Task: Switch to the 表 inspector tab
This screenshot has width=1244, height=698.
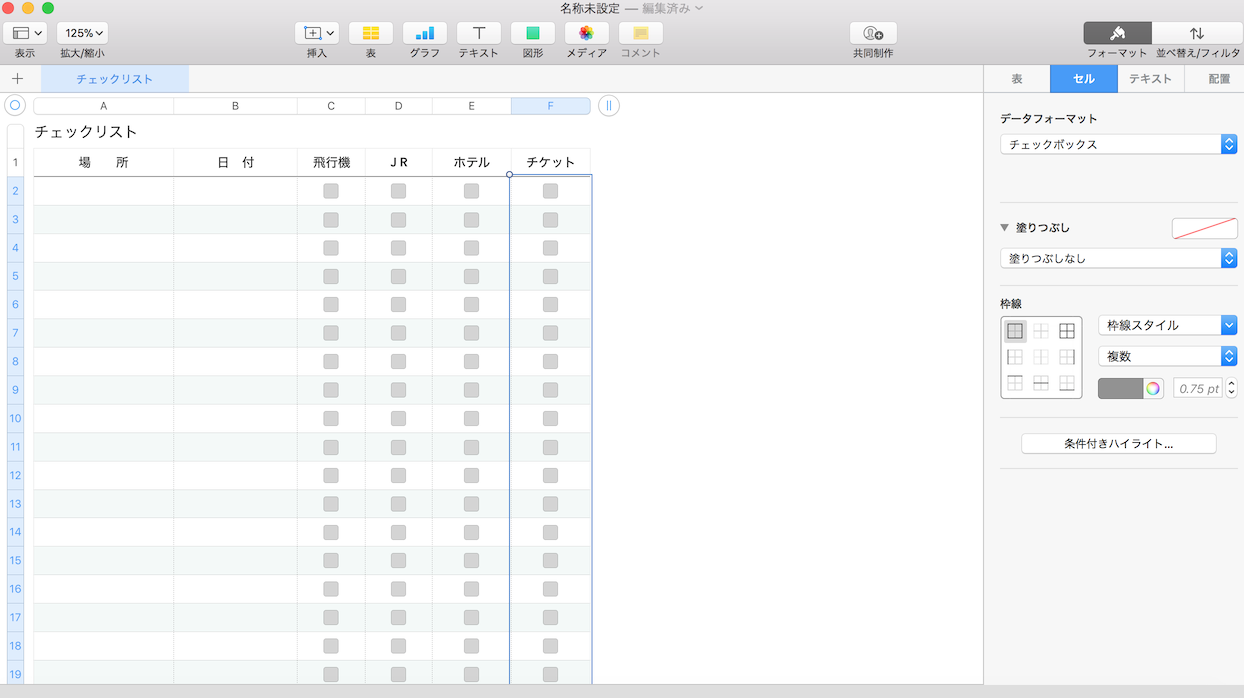Action: 1017,79
